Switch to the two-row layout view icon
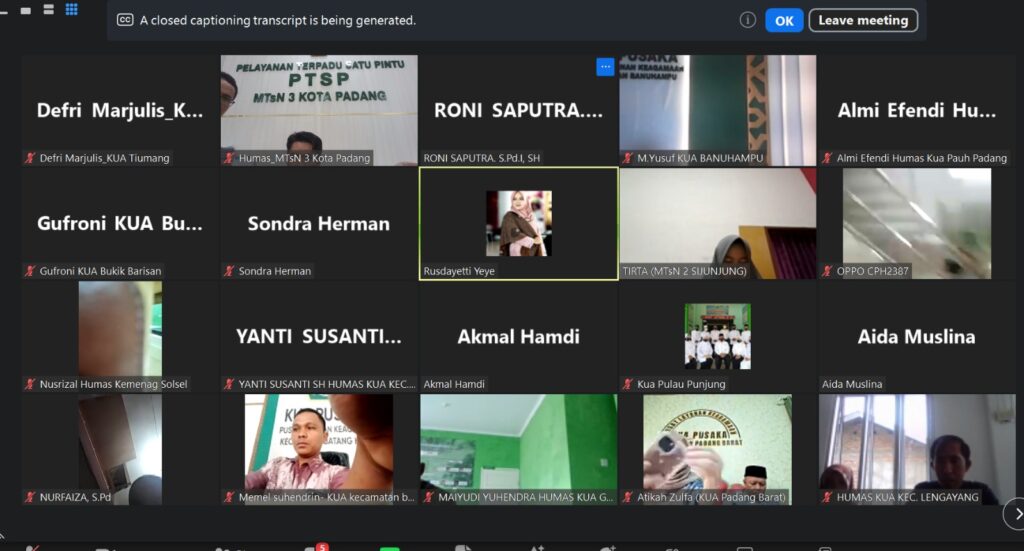The width and height of the screenshot is (1024, 551). pyautogui.click(x=48, y=10)
